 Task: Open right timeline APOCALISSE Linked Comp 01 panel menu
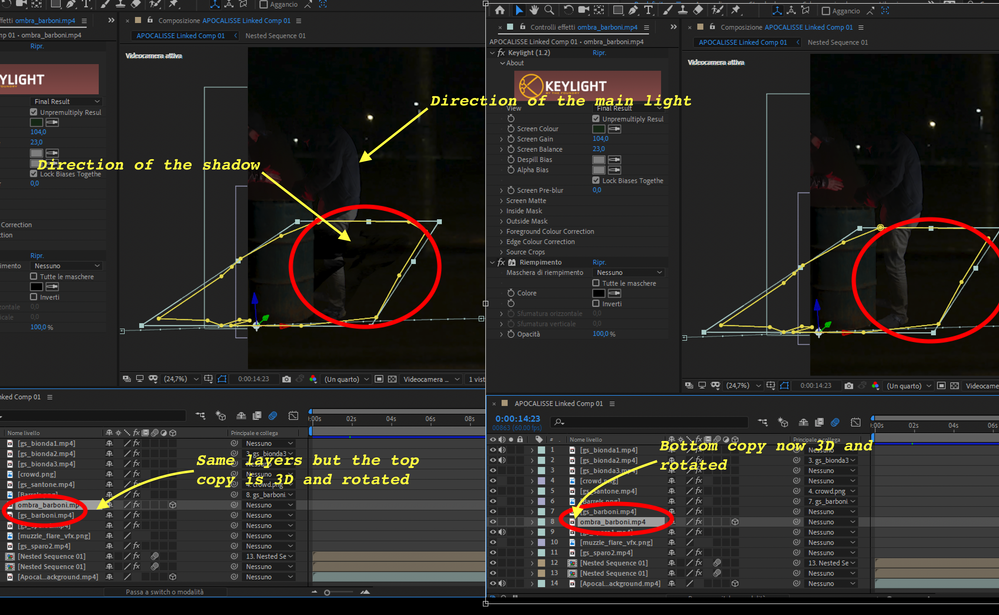pos(612,403)
